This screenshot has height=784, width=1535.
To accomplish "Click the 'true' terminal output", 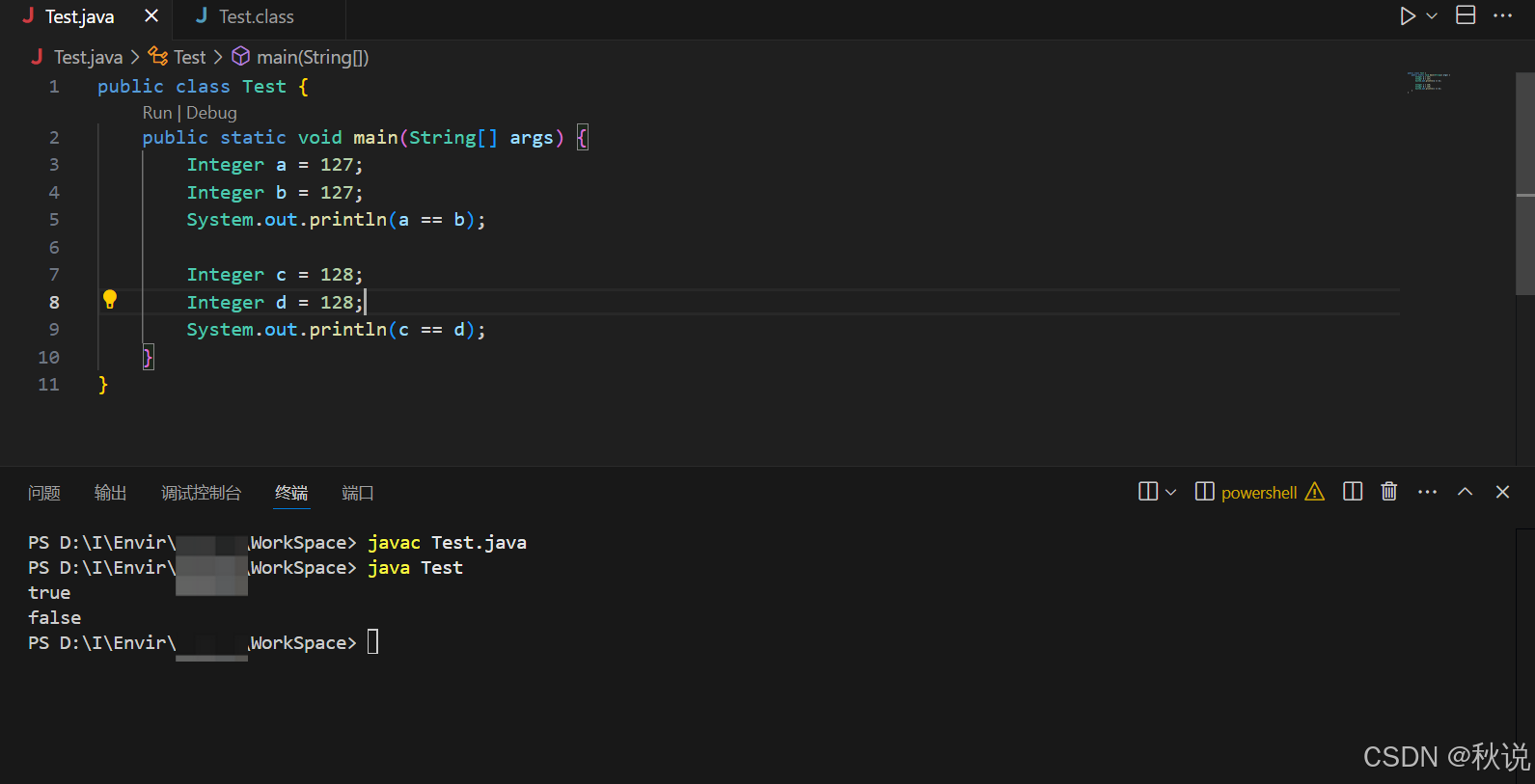I will tap(49, 593).
